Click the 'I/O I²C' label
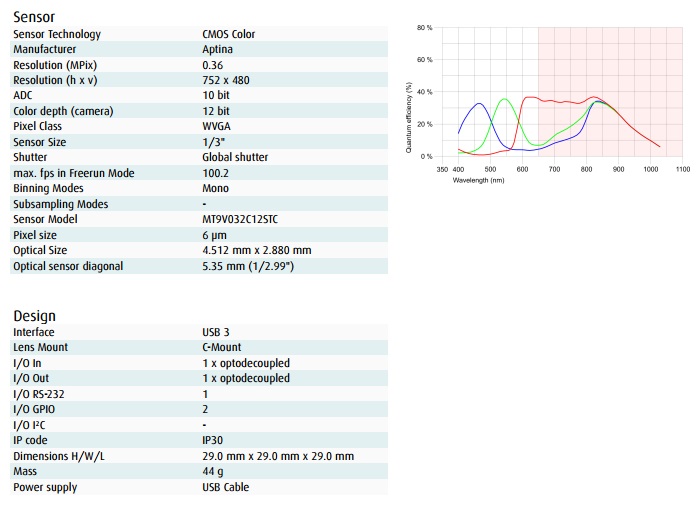Image resolution: width=699 pixels, height=514 pixels. [29, 425]
